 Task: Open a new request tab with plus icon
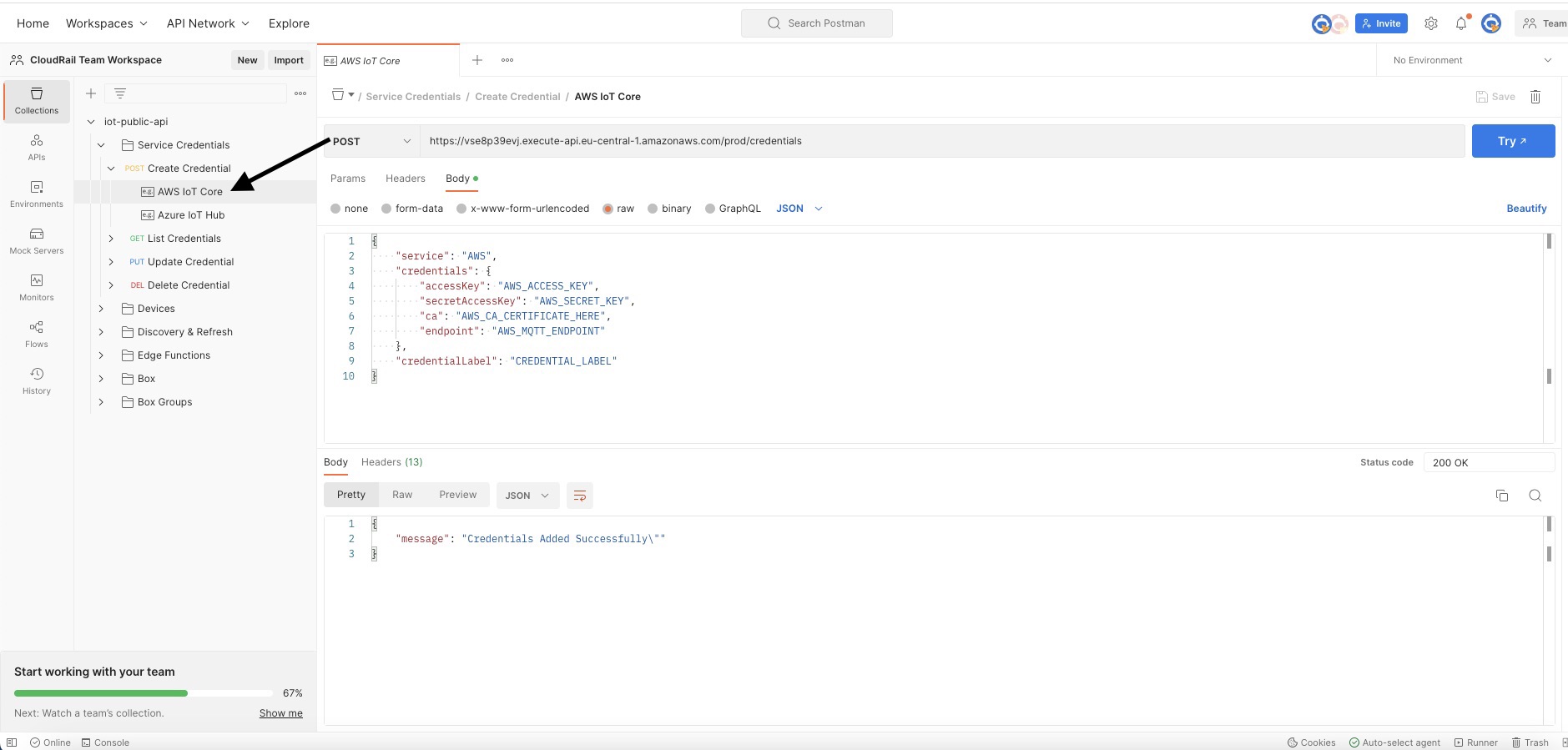pyautogui.click(x=477, y=60)
